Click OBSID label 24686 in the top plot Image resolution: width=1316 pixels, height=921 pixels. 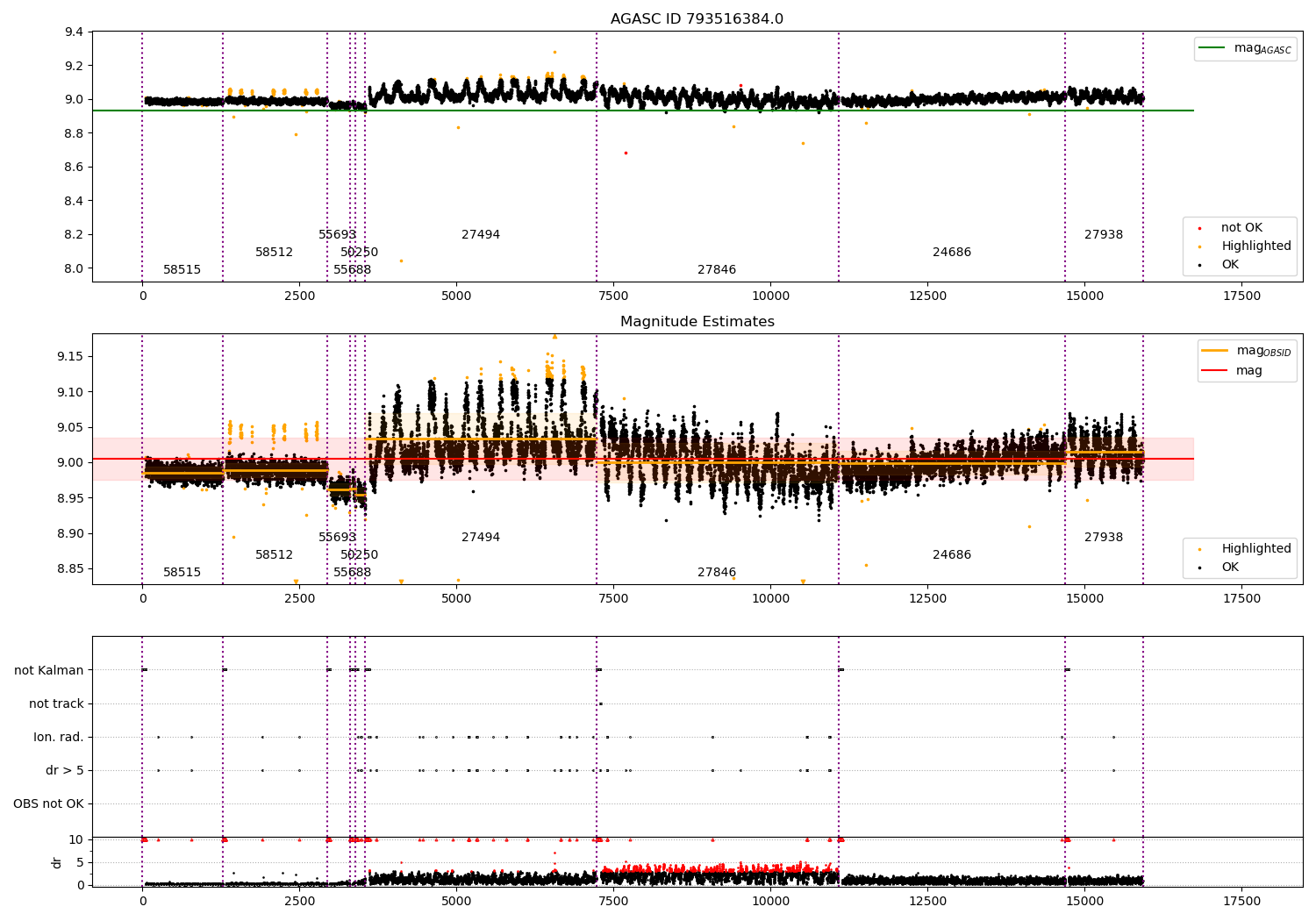click(951, 253)
